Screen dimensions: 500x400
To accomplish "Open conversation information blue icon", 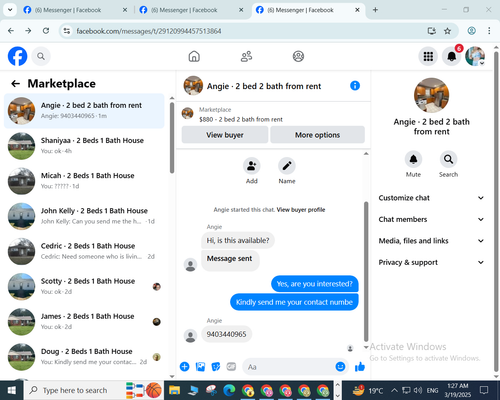I will tap(355, 86).
